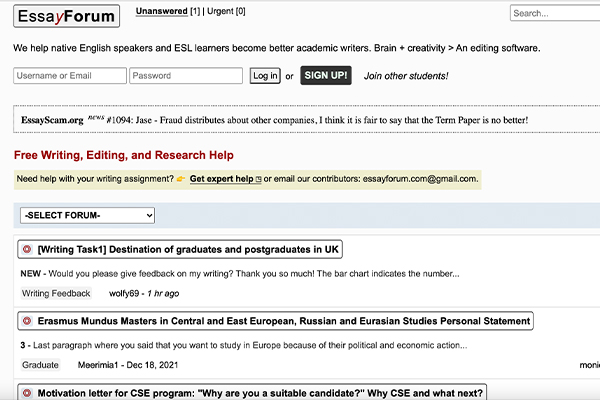Visit the EssayScam.org link
The width and height of the screenshot is (600, 400).
point(52,120)
